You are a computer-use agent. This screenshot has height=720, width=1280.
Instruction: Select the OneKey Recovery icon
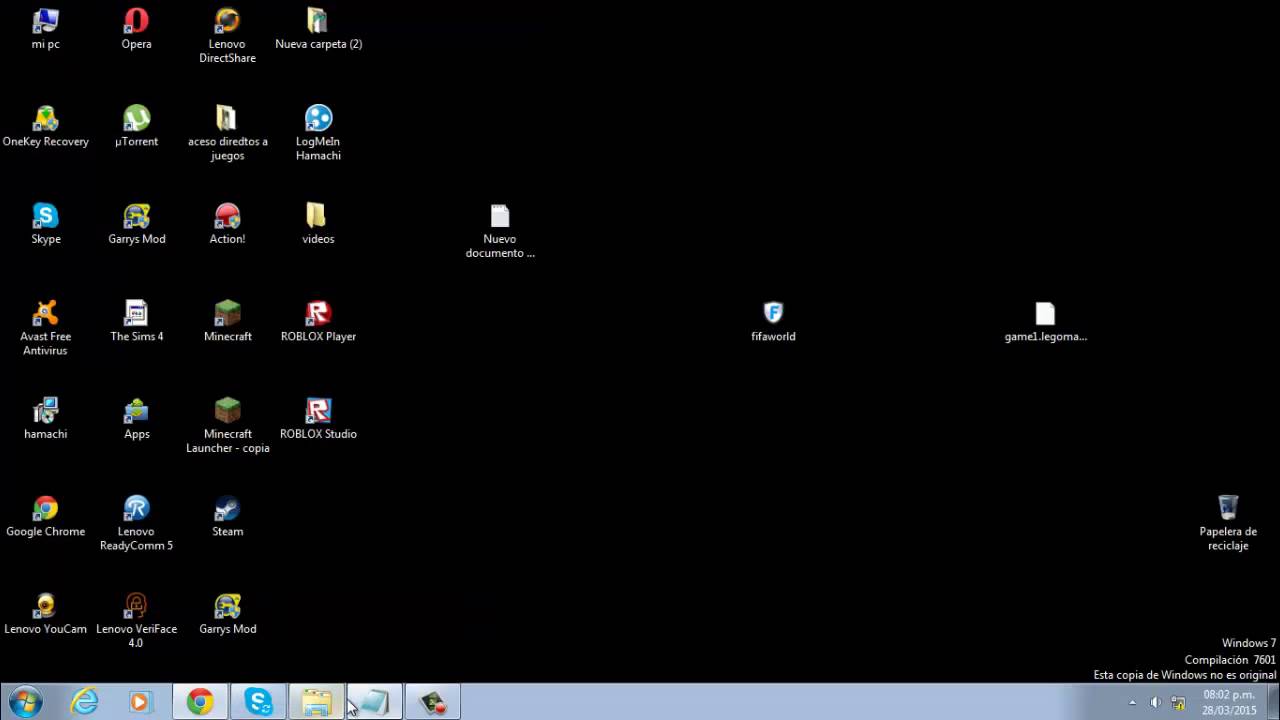pos(46,127)
